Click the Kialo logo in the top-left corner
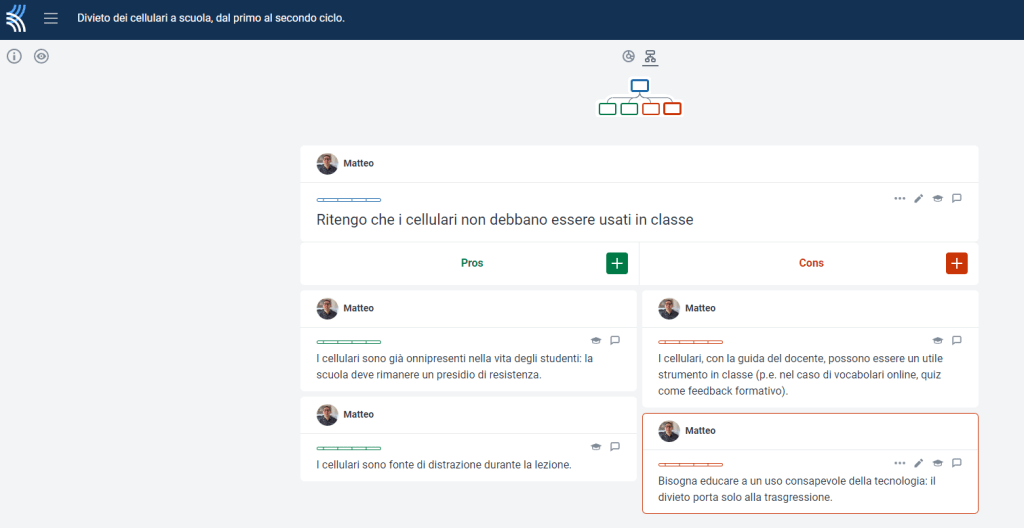Image resolution: width=1024 pixels, height=528 pixels. [x=17, y=19]
